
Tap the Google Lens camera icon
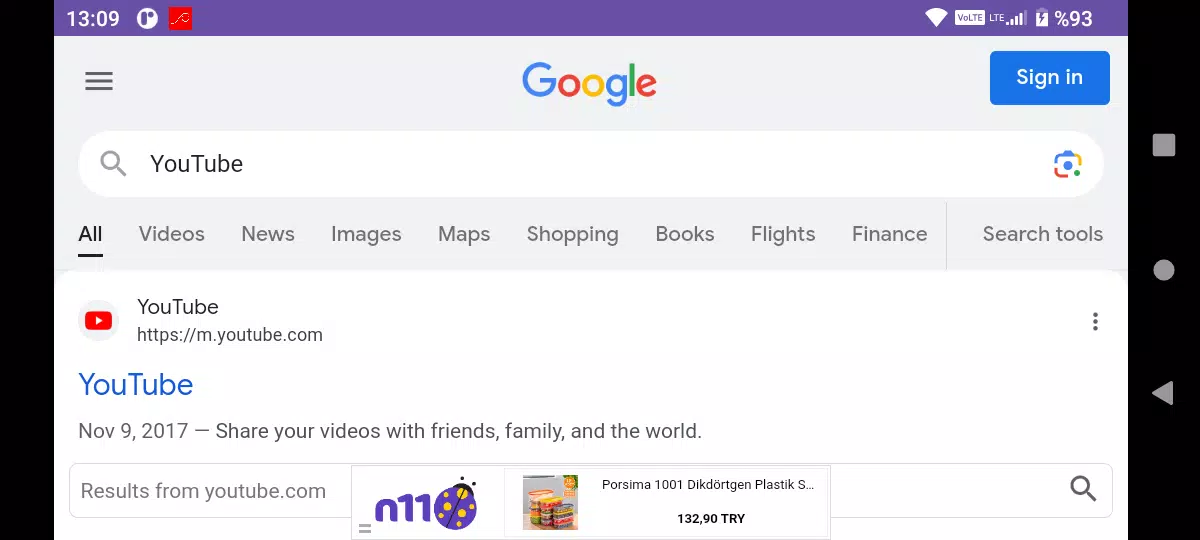[x=1067, y=164]
